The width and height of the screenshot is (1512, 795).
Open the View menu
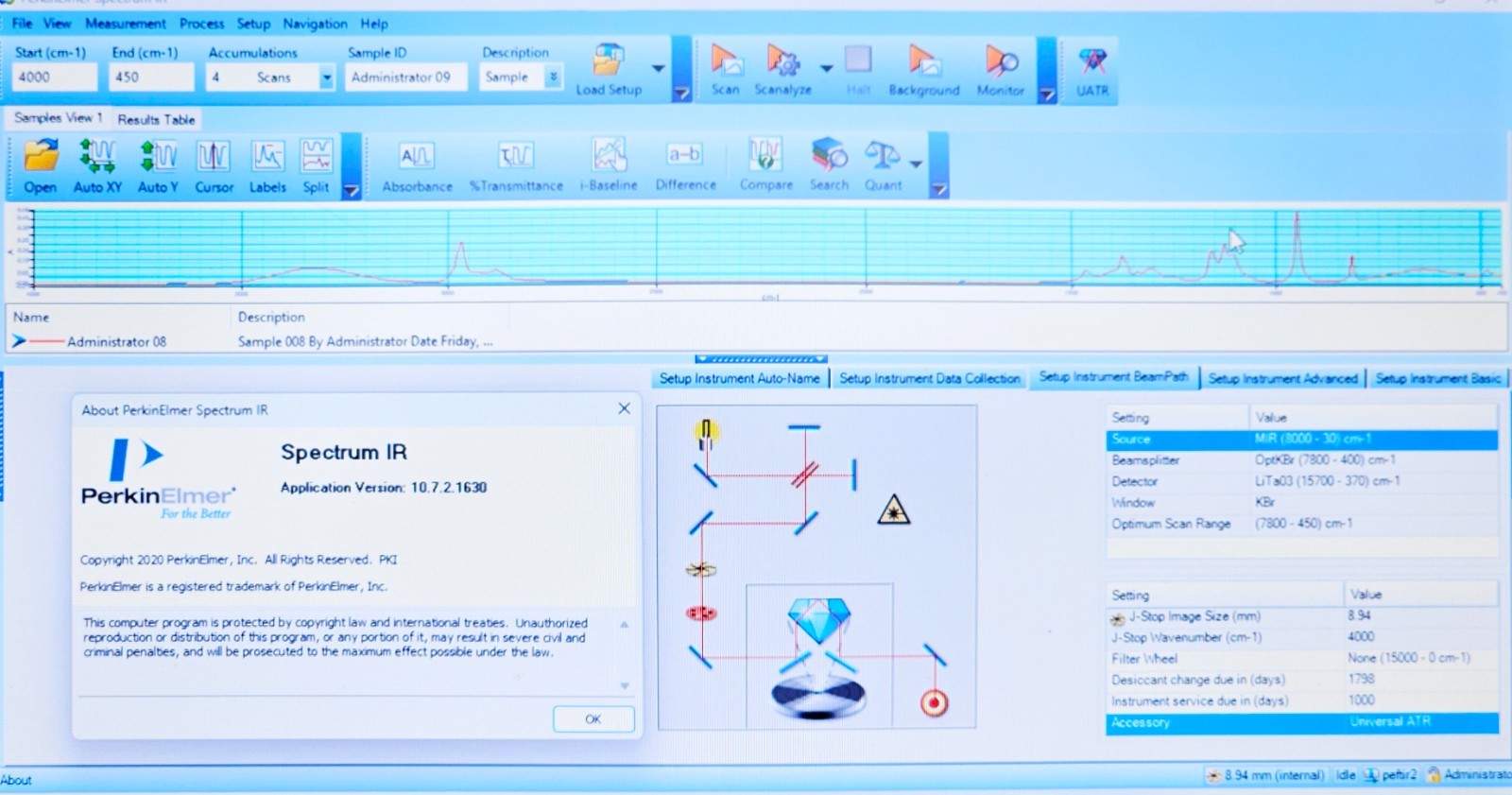click(x=57, y=23)
